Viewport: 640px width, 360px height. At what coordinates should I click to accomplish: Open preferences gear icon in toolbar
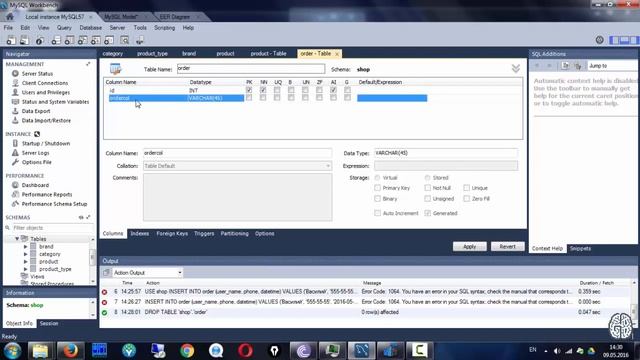(x=599, y=40)
